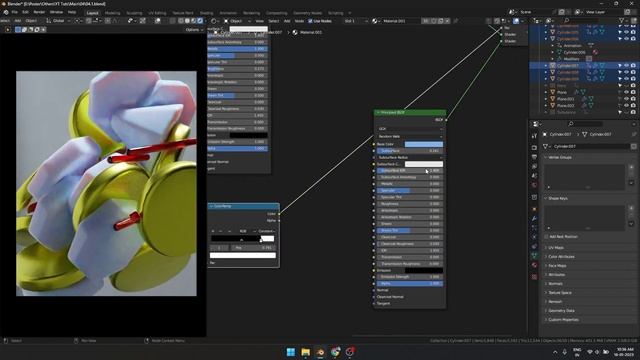Switch to the UV Editing workspace tab
Screen dimensions: 640x360
[157, 13]
